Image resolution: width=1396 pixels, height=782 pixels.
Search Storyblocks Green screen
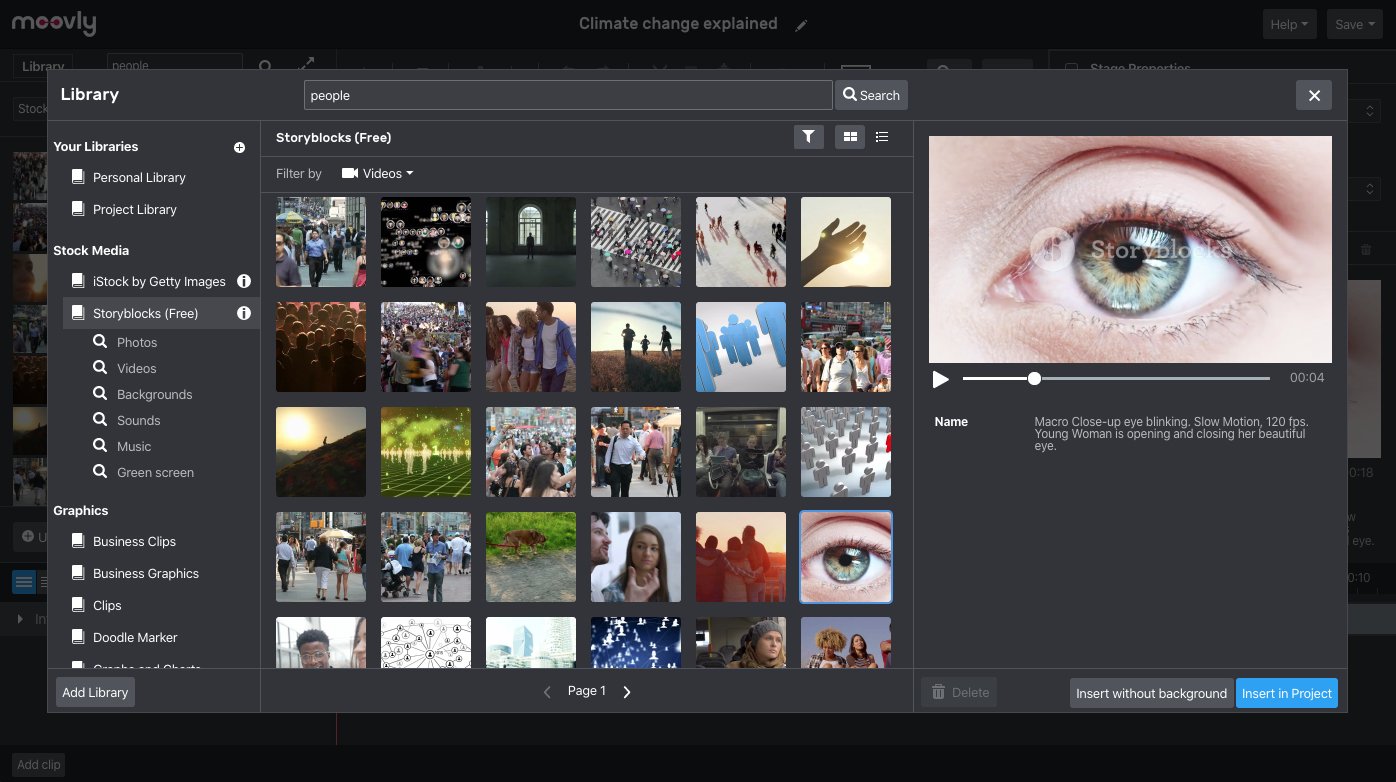pyautogui.click(x=155, y=472)
